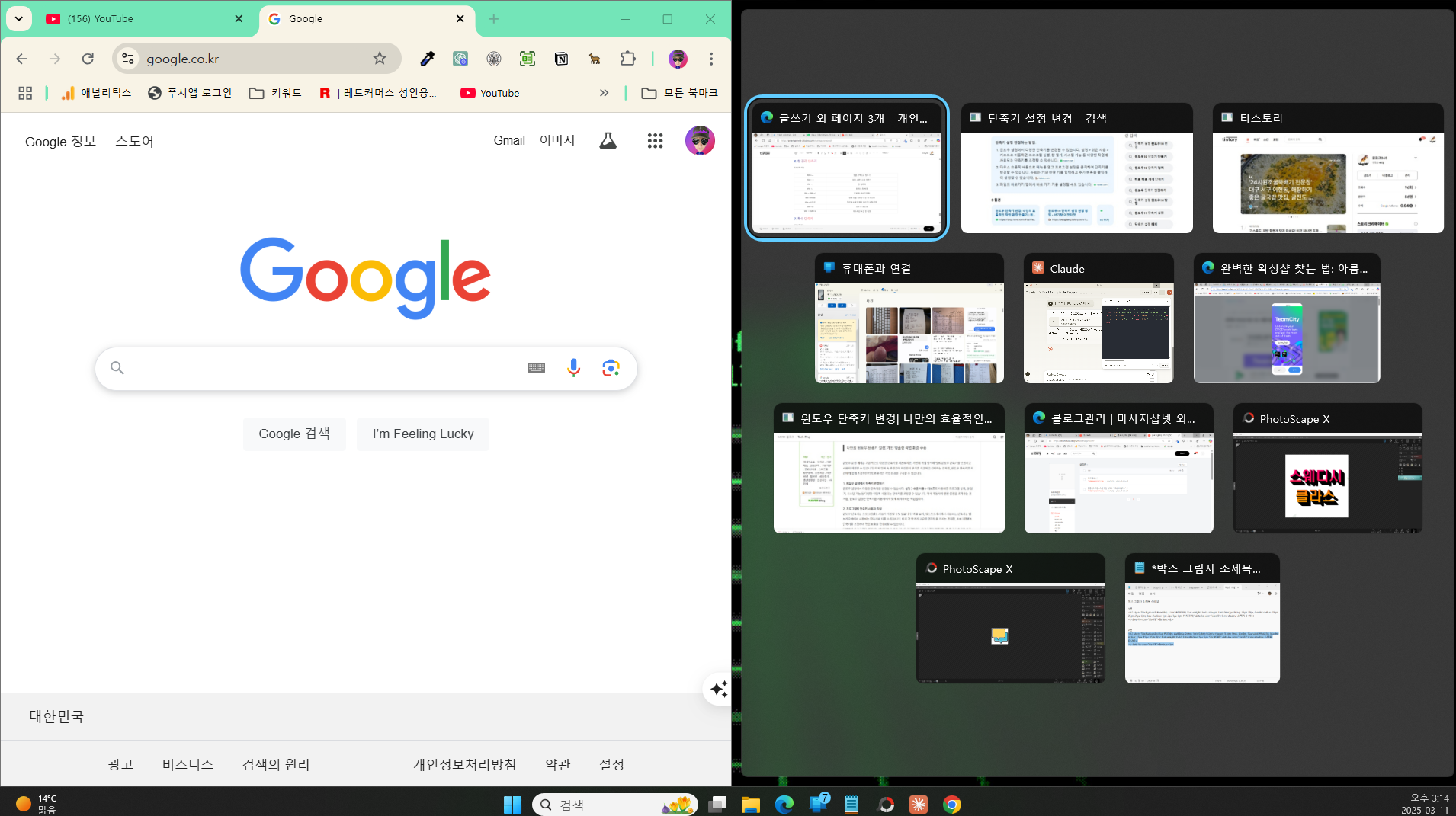Open Microsoft Edge from the taskbar

(x=784, y=805)
